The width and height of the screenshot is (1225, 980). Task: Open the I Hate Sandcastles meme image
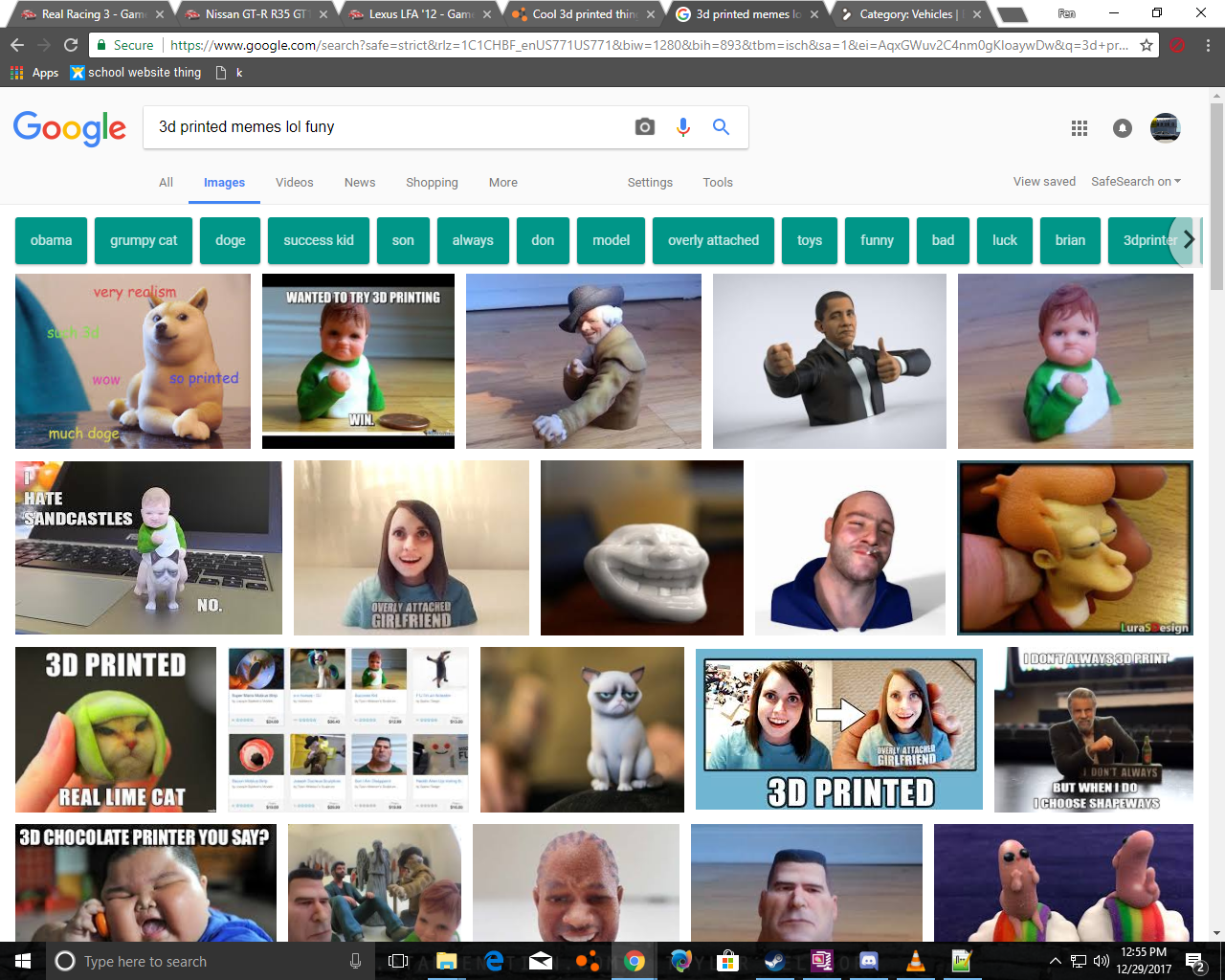148,548
